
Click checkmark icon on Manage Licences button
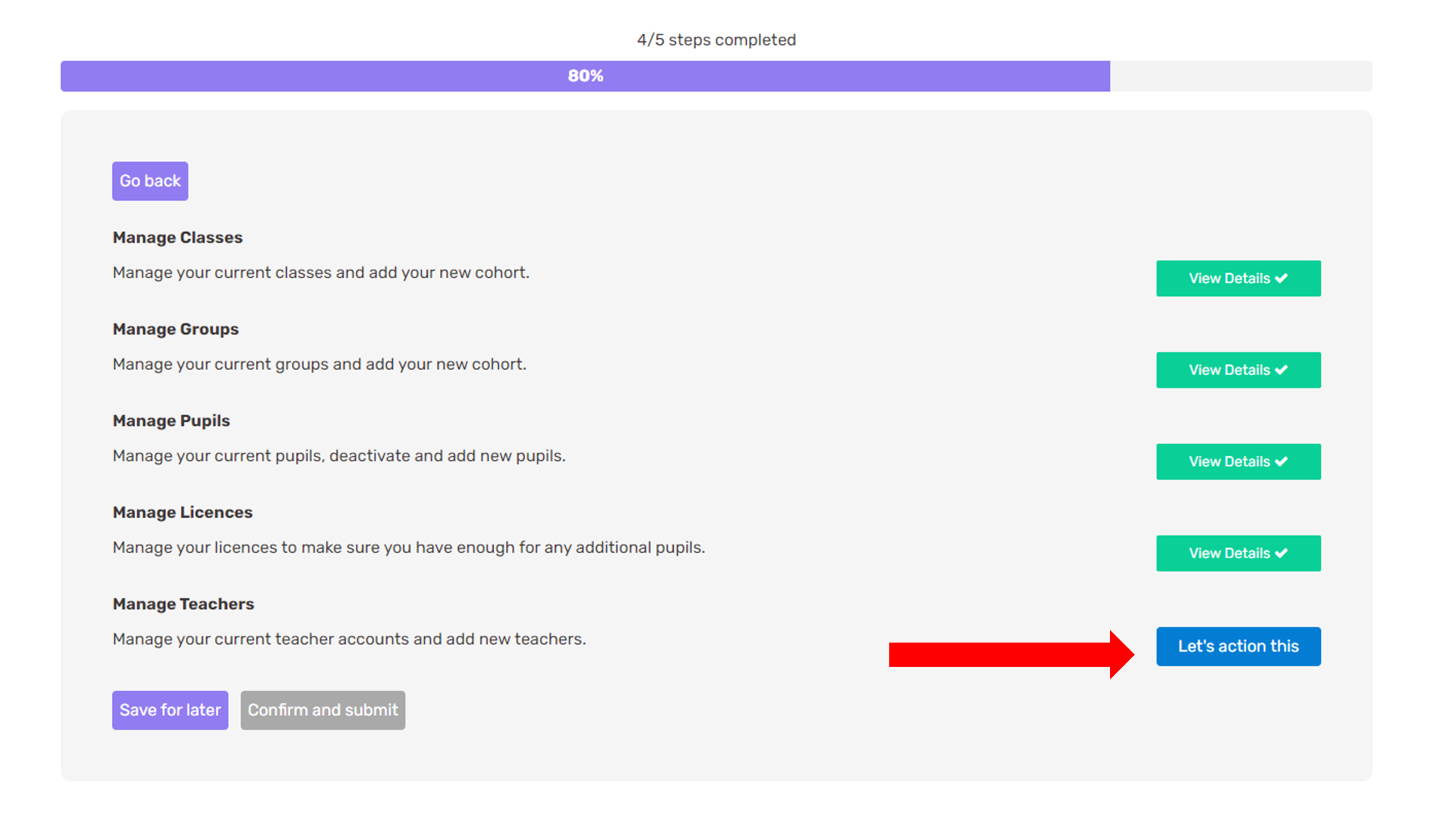[1281, 553]
